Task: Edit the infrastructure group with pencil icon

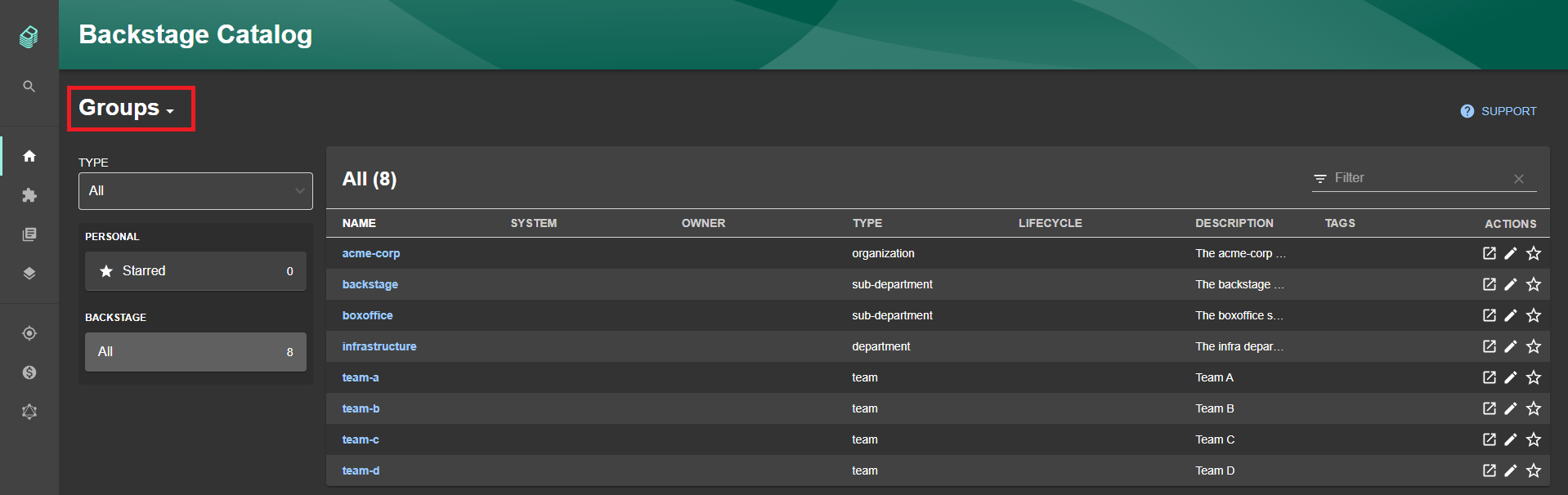Action: (1511, 346)
